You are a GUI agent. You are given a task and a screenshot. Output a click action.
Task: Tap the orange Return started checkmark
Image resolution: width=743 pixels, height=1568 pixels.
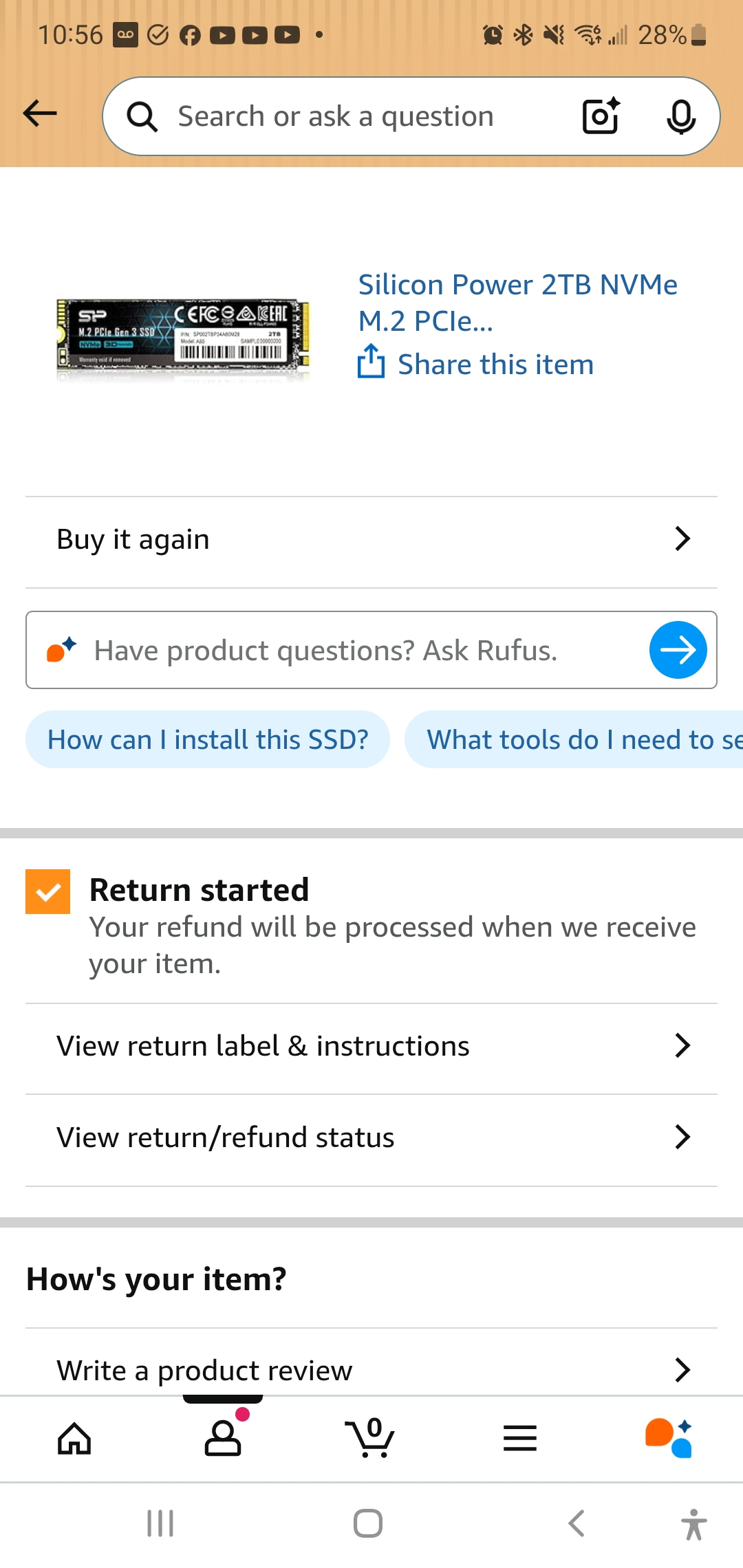[x=48, y=891]
